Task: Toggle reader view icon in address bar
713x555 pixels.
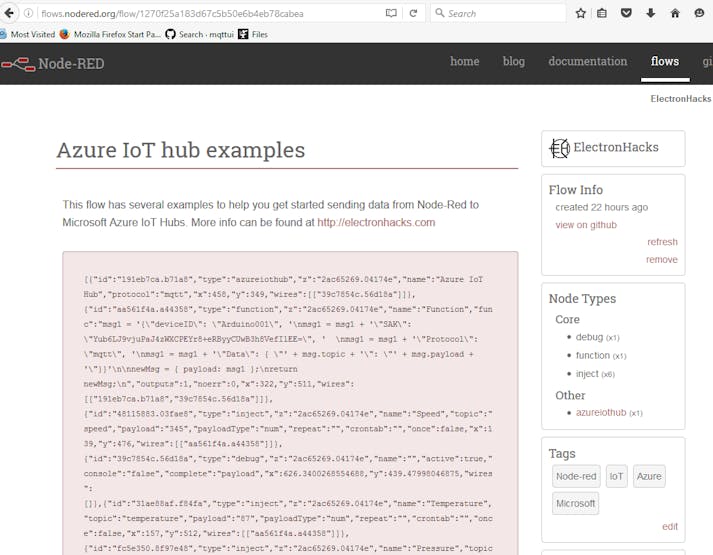Action: click(391, 13)
